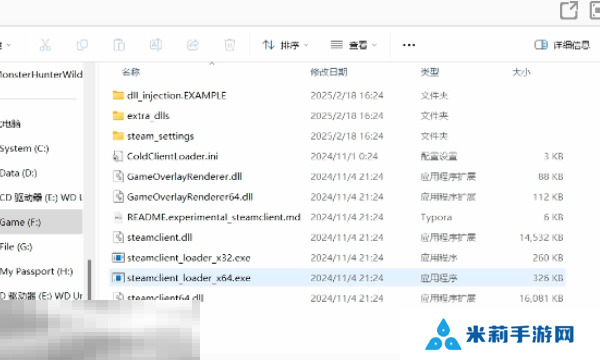Click the Copy icon in toolbar

[82, 45]
